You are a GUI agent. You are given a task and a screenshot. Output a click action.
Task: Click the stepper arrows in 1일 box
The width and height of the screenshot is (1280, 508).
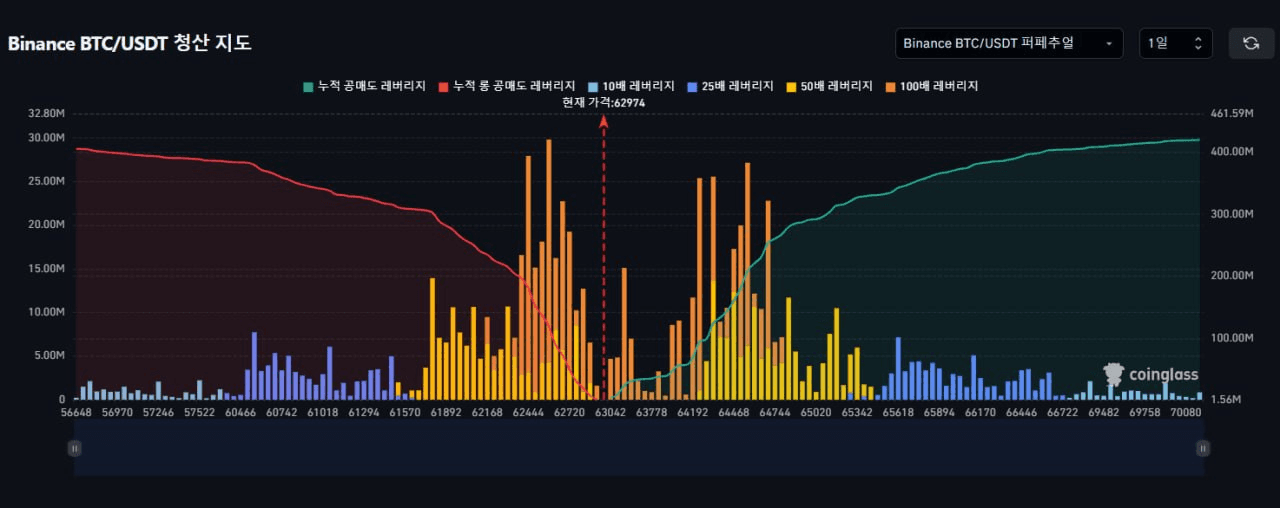click(1198, 43)
